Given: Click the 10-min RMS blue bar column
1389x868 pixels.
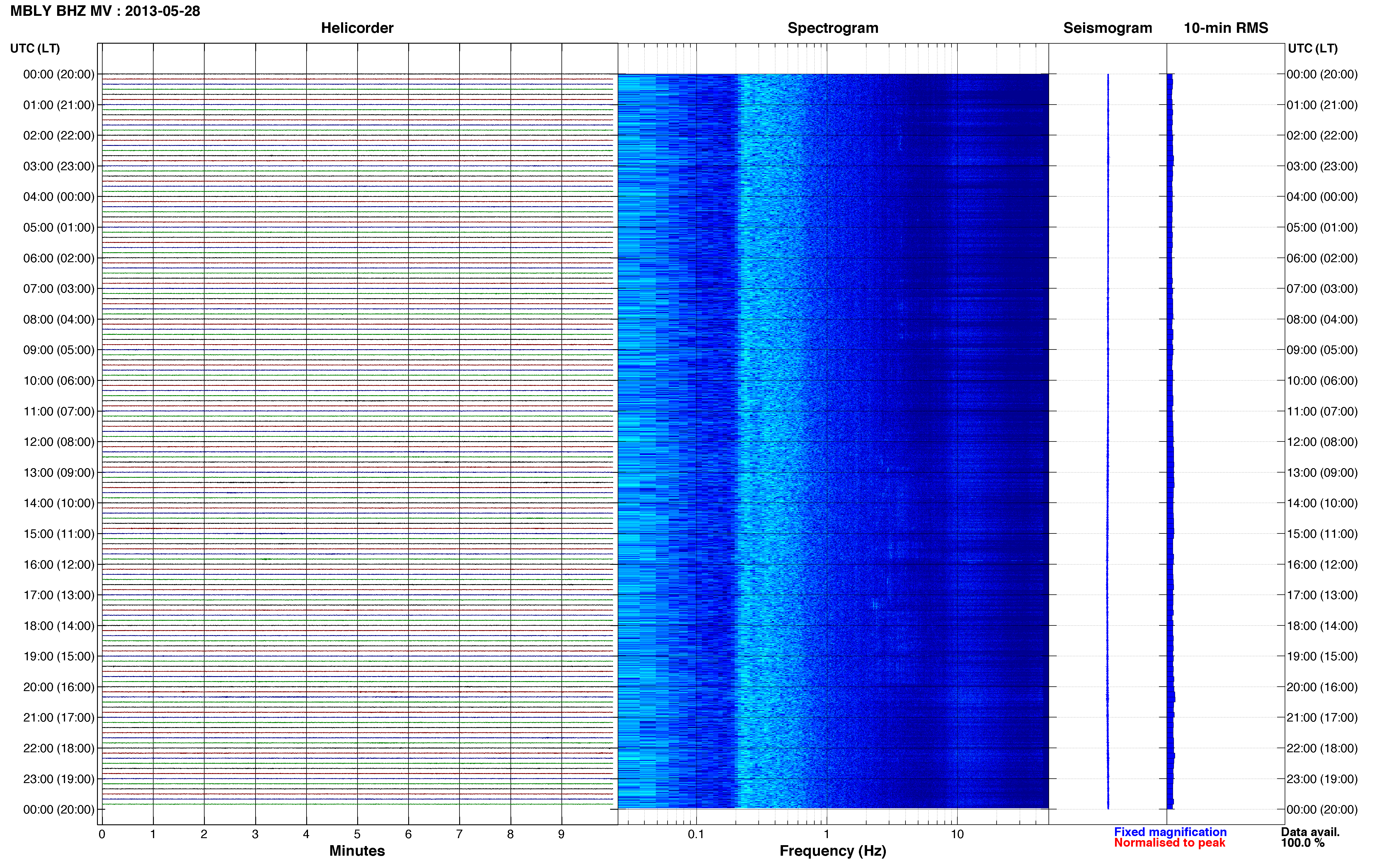Looking at the screenshot, I should [1170, 441].
